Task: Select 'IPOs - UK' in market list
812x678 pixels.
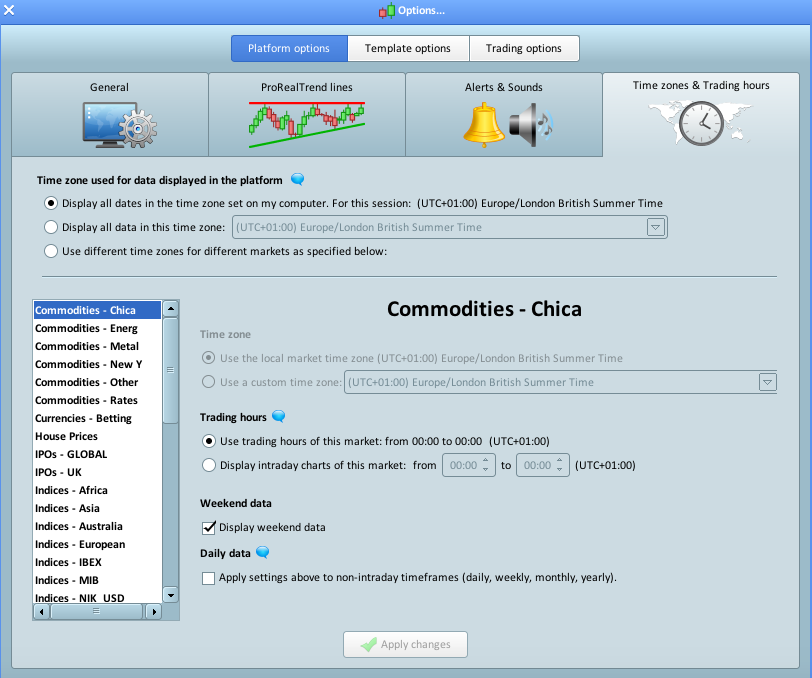Action: (x=97, y=472)
